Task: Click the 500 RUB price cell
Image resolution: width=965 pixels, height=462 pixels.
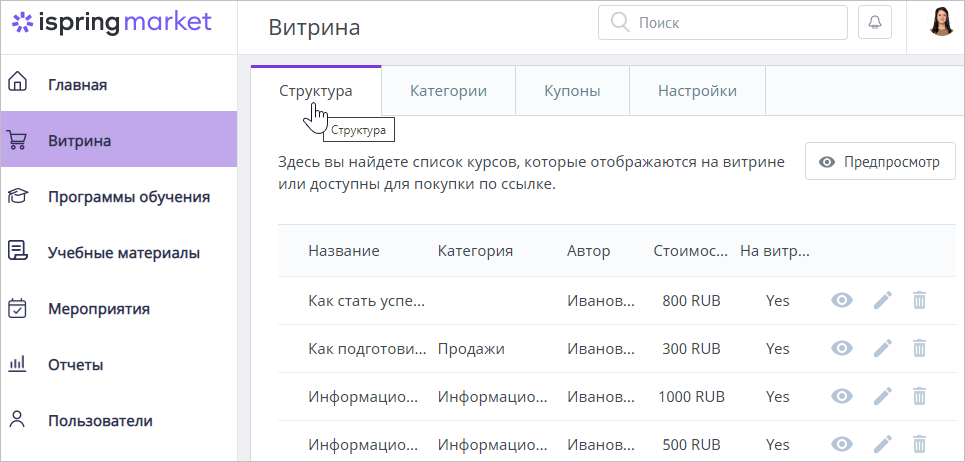Action: [691, 444]
